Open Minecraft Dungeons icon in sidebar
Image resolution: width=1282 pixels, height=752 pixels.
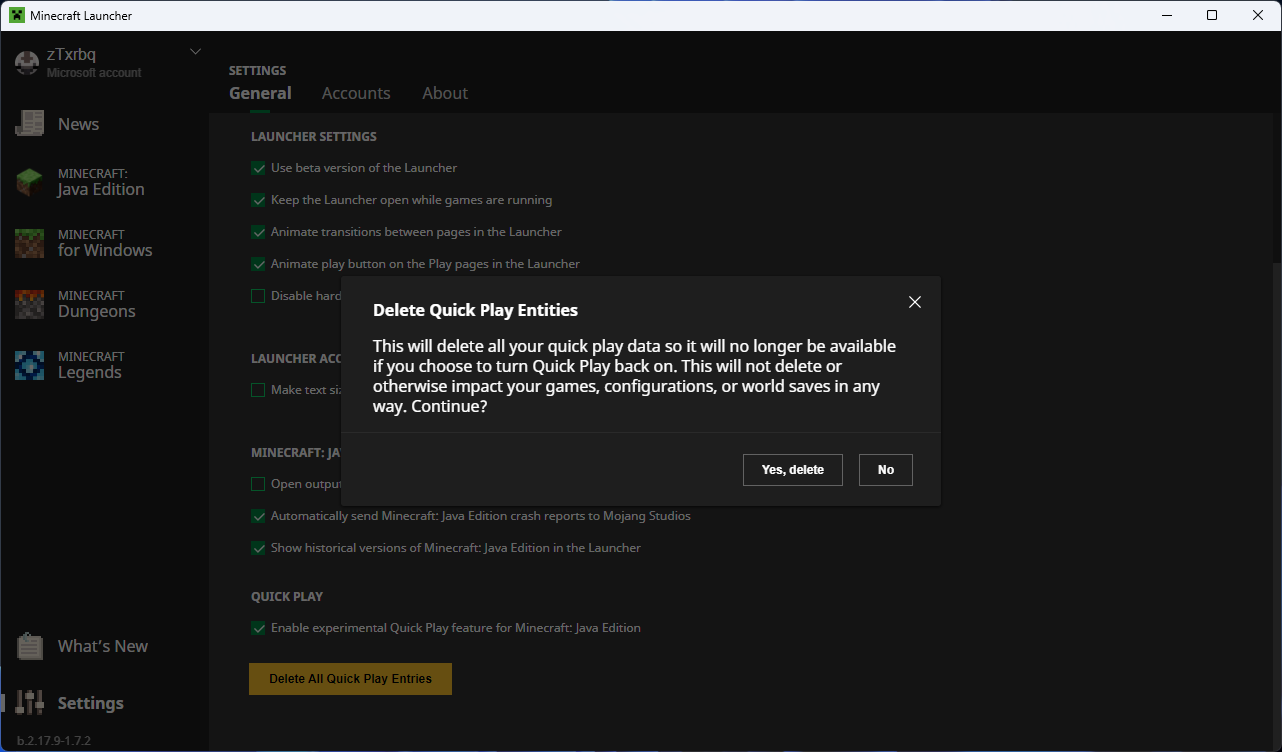click(x=29, y=304)
